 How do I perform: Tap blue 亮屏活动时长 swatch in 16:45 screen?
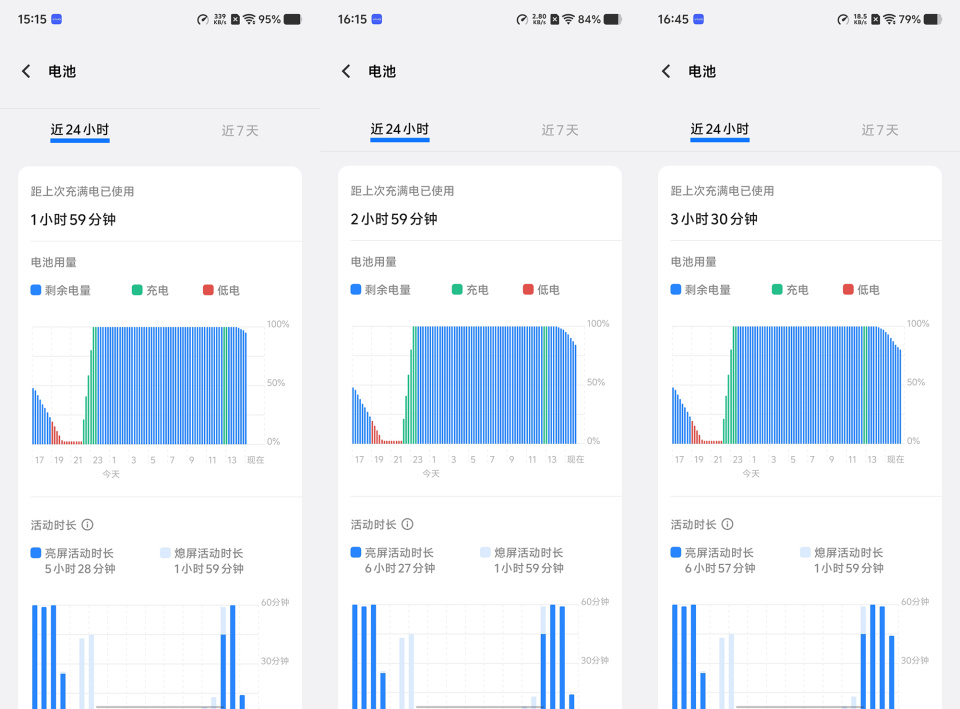click(x=676, y=552)
